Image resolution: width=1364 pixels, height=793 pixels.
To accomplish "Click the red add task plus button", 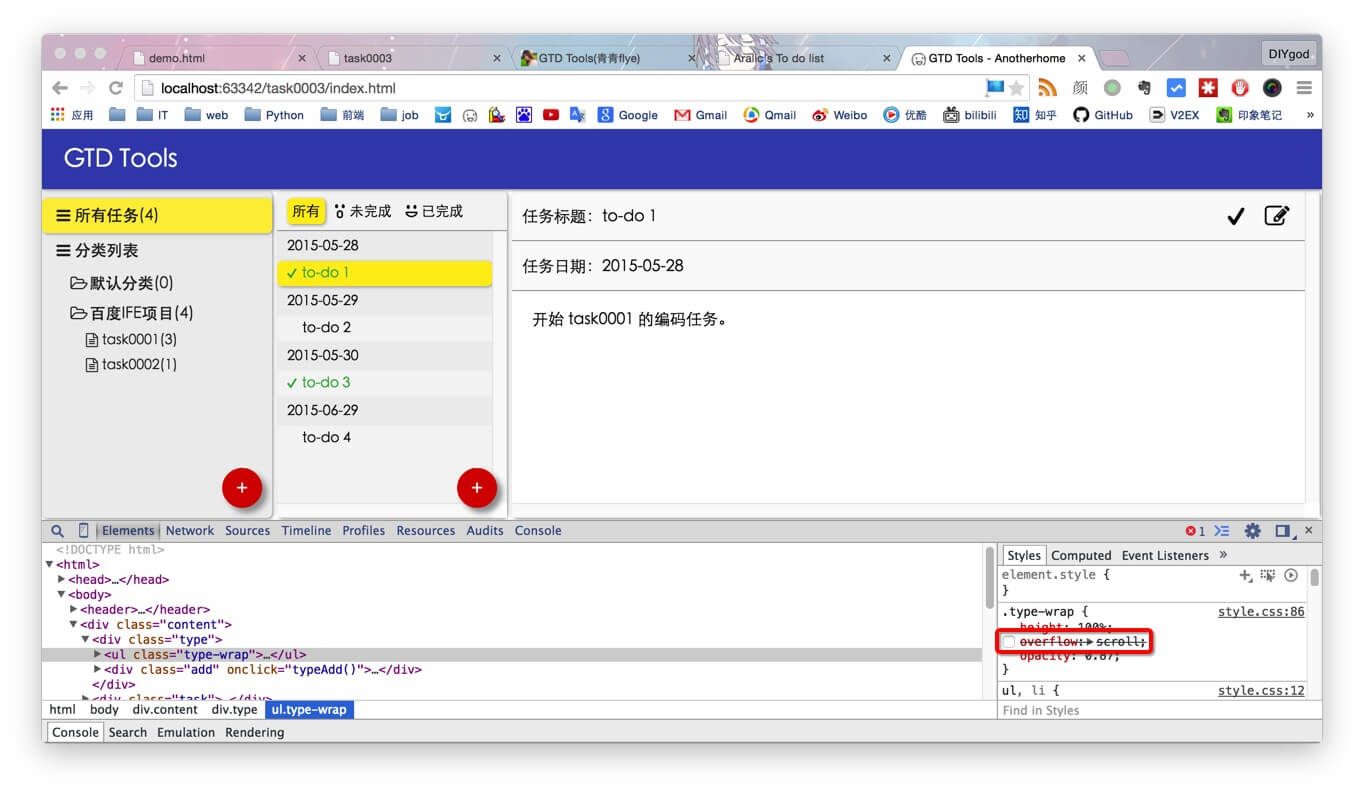I will click(476, 488).
